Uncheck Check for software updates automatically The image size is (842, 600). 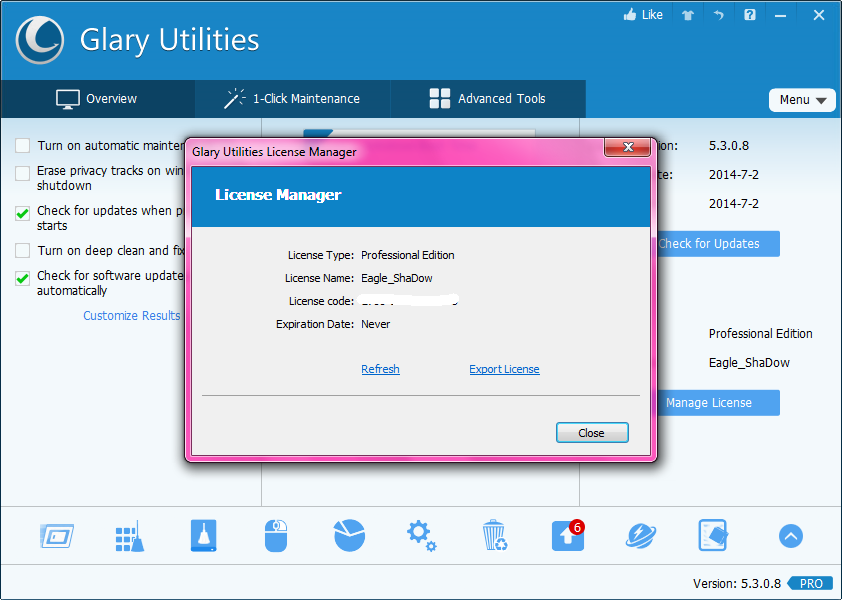[23, 278]
